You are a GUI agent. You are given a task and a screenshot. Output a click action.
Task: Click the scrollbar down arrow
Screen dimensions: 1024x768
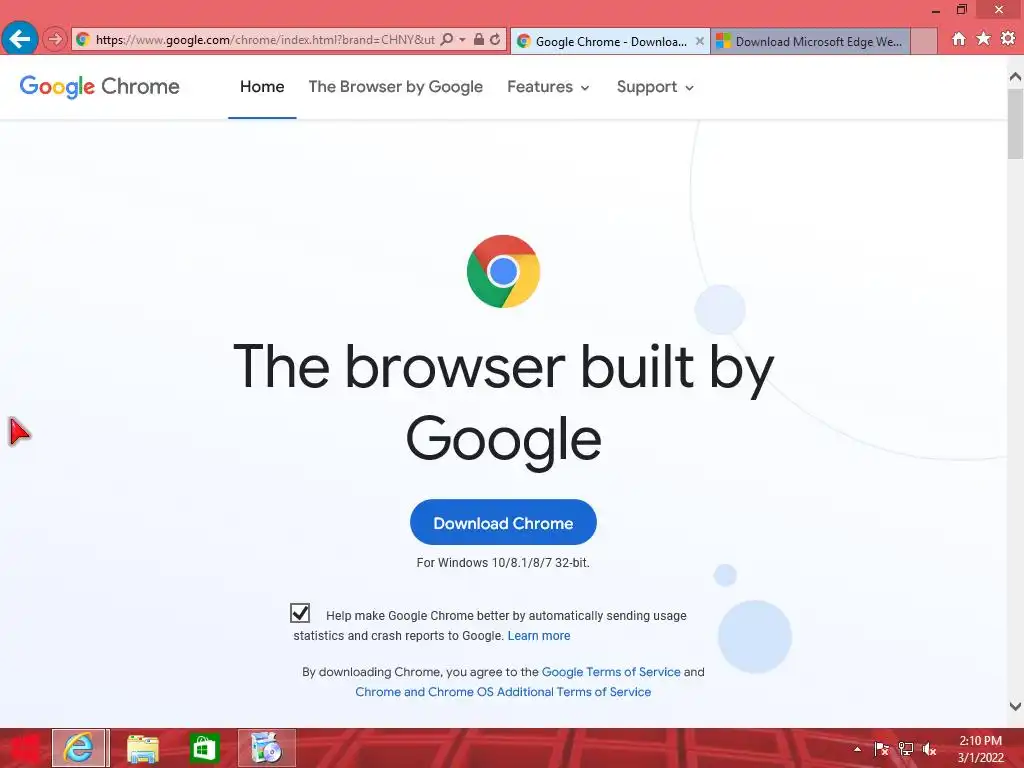point(1015,706)
